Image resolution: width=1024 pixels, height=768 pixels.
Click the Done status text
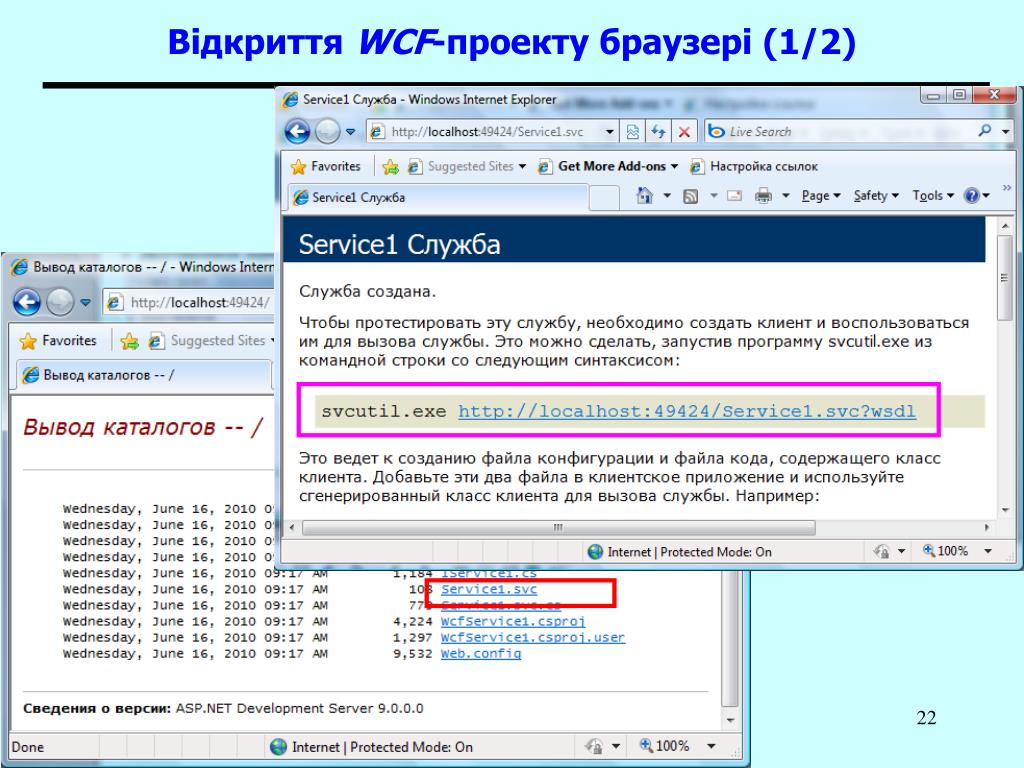27,747
